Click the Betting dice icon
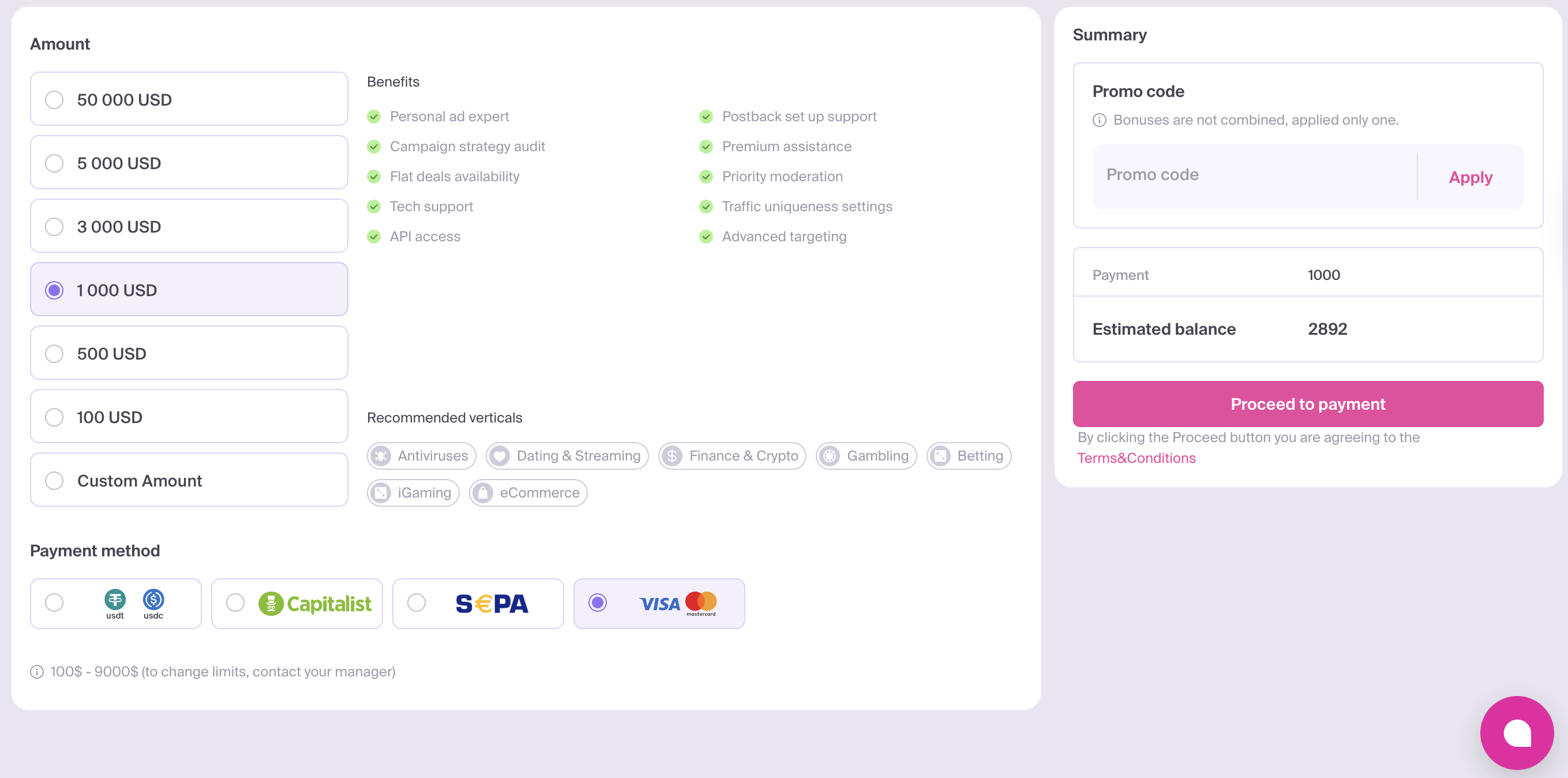This screenshot has height=778, width=1568. 940,456
